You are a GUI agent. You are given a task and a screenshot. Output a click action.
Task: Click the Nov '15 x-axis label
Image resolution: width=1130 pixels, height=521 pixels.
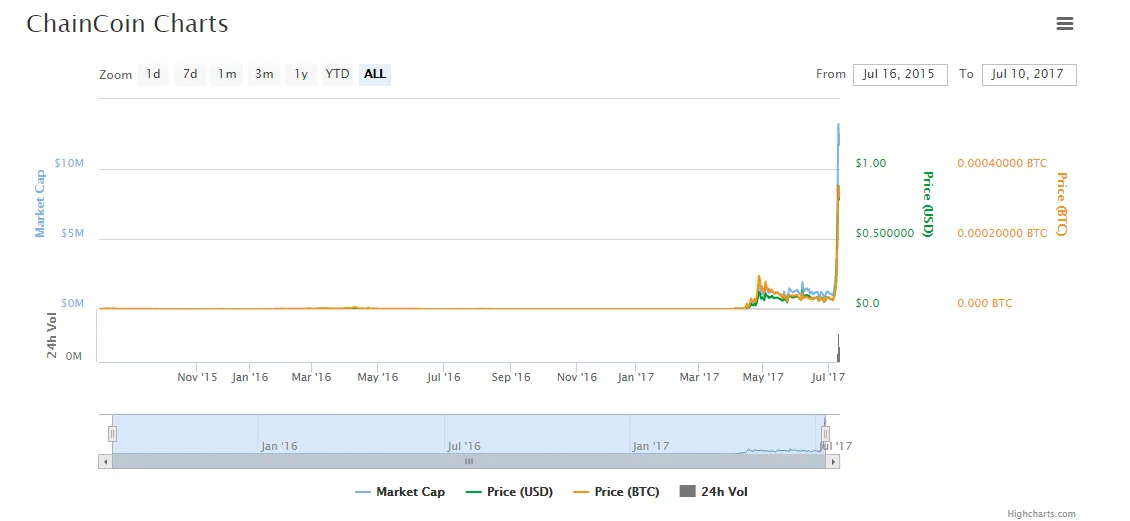[x=197, y=377]
